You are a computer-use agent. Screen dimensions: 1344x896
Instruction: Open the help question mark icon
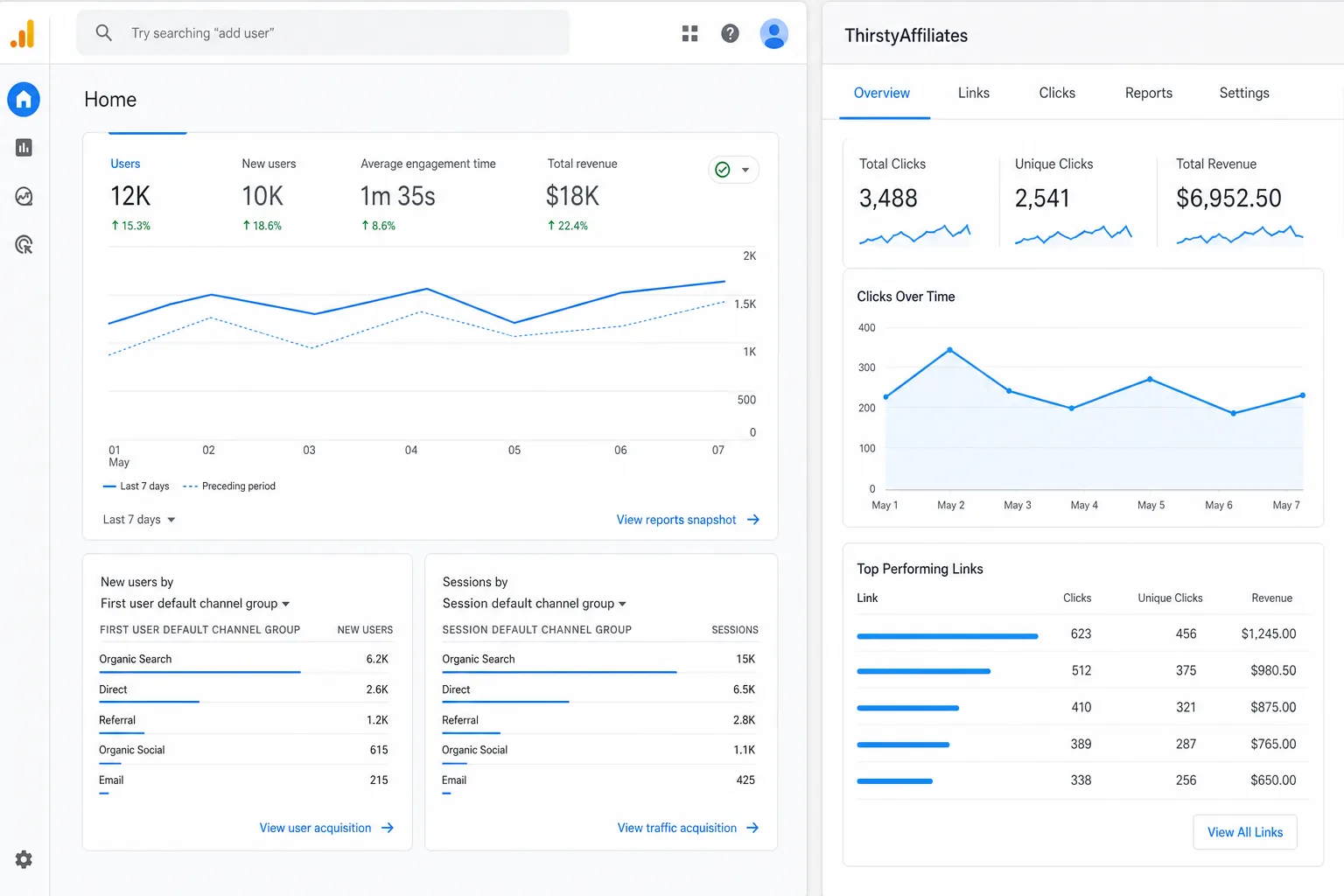(x=730, y=33)
